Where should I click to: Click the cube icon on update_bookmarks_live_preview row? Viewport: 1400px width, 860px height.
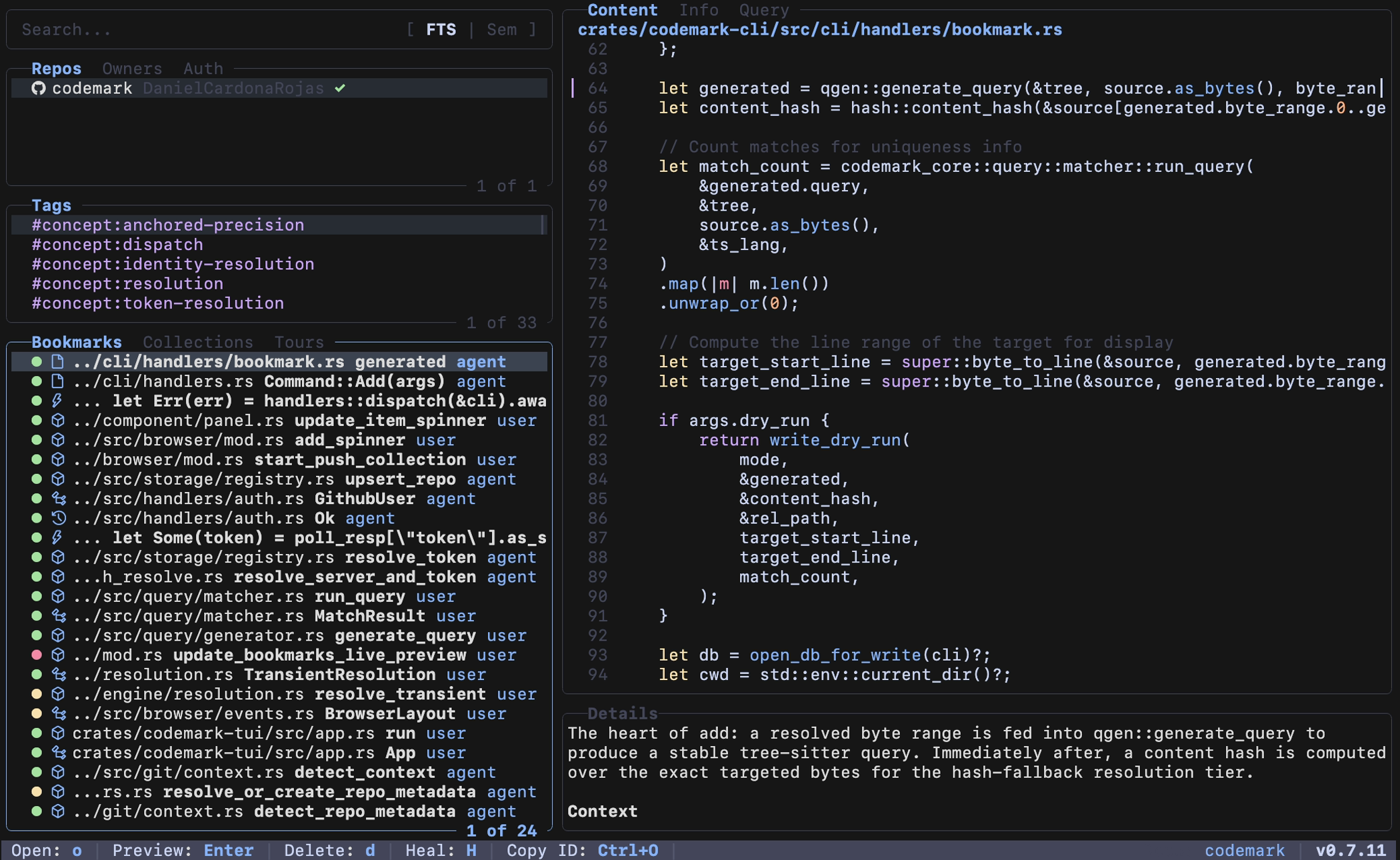tap(58, 655)
